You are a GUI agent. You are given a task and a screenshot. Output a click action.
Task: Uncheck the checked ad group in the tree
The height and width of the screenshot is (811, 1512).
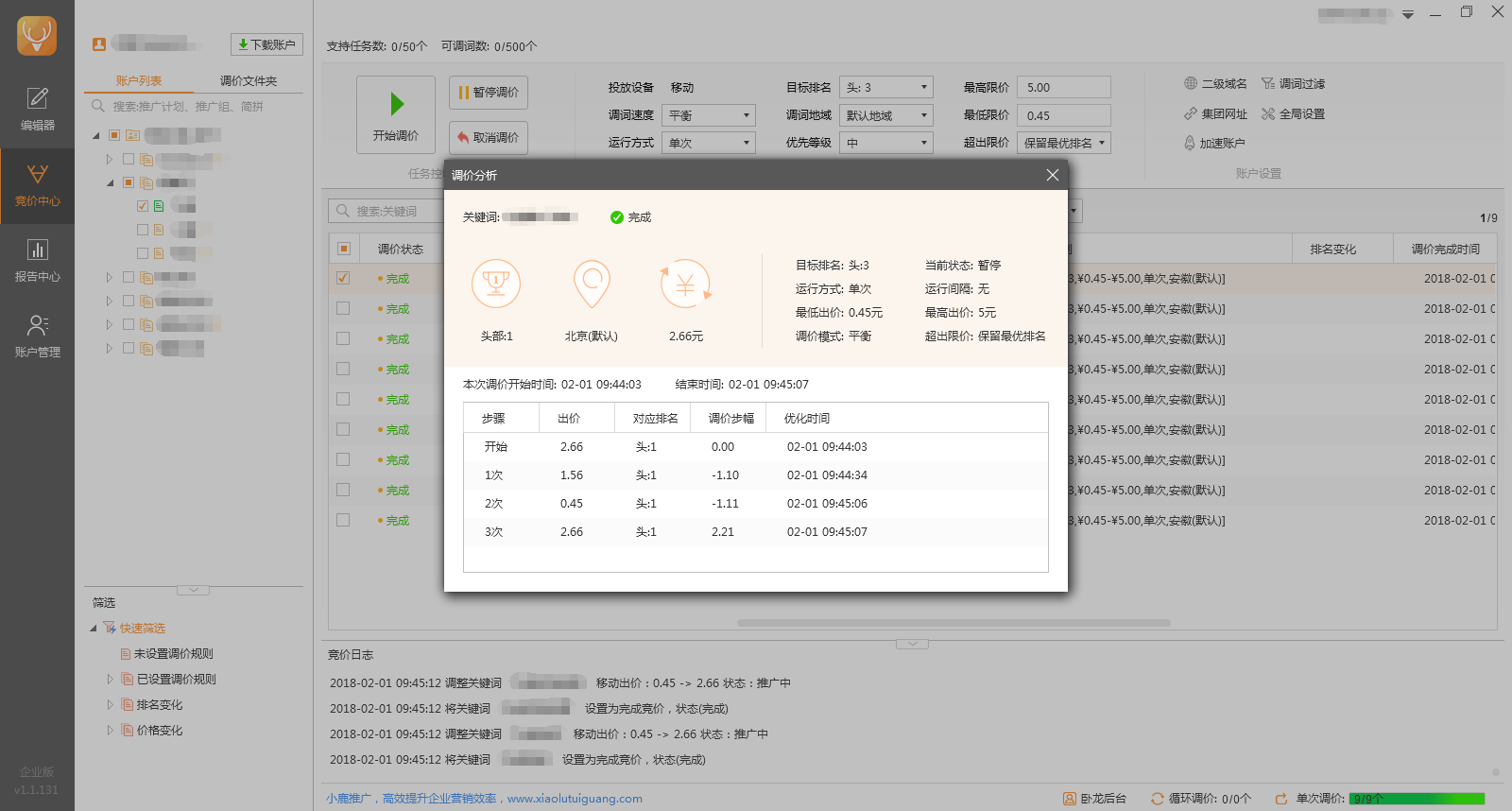pyautogui.click(x=143, y=206)
